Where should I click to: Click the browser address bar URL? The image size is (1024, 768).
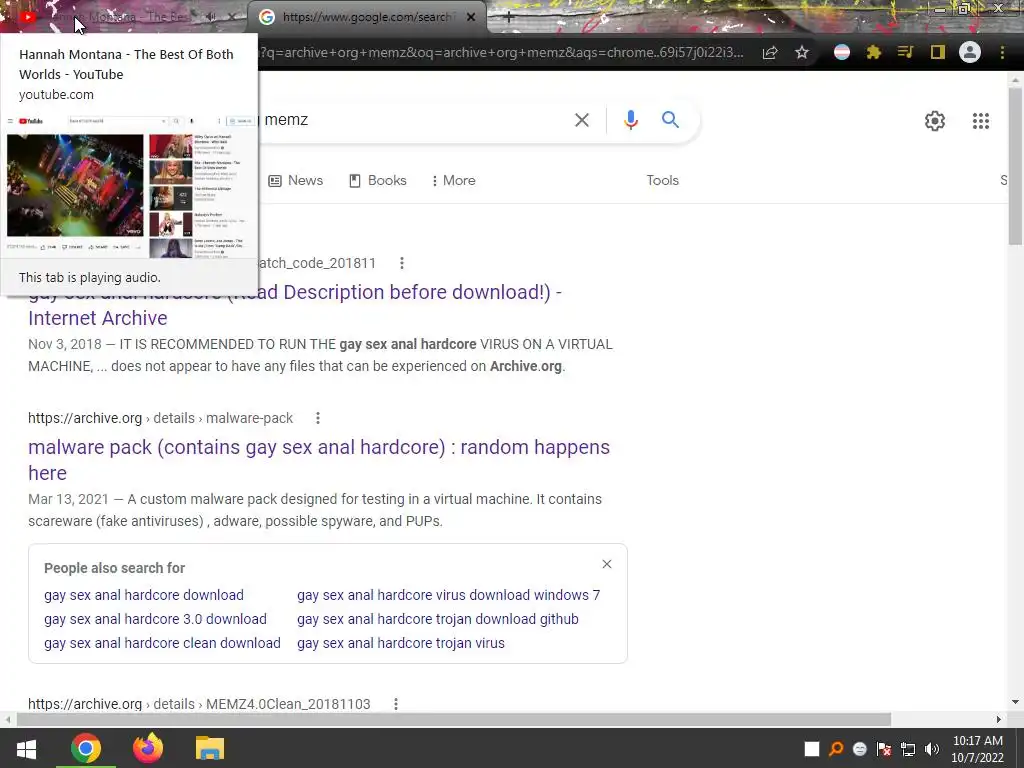pos(502,52)
